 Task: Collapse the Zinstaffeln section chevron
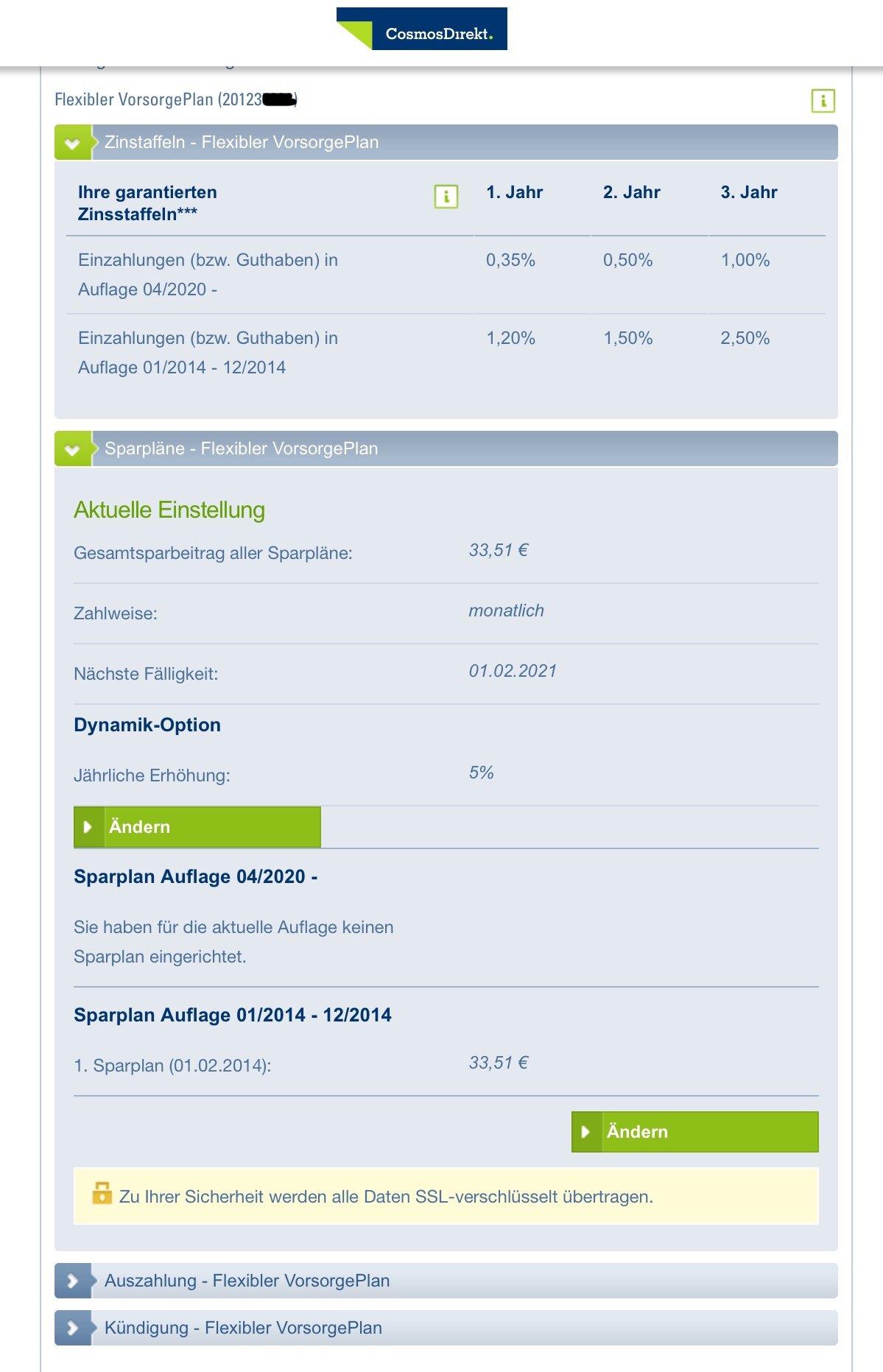(72, 143)
